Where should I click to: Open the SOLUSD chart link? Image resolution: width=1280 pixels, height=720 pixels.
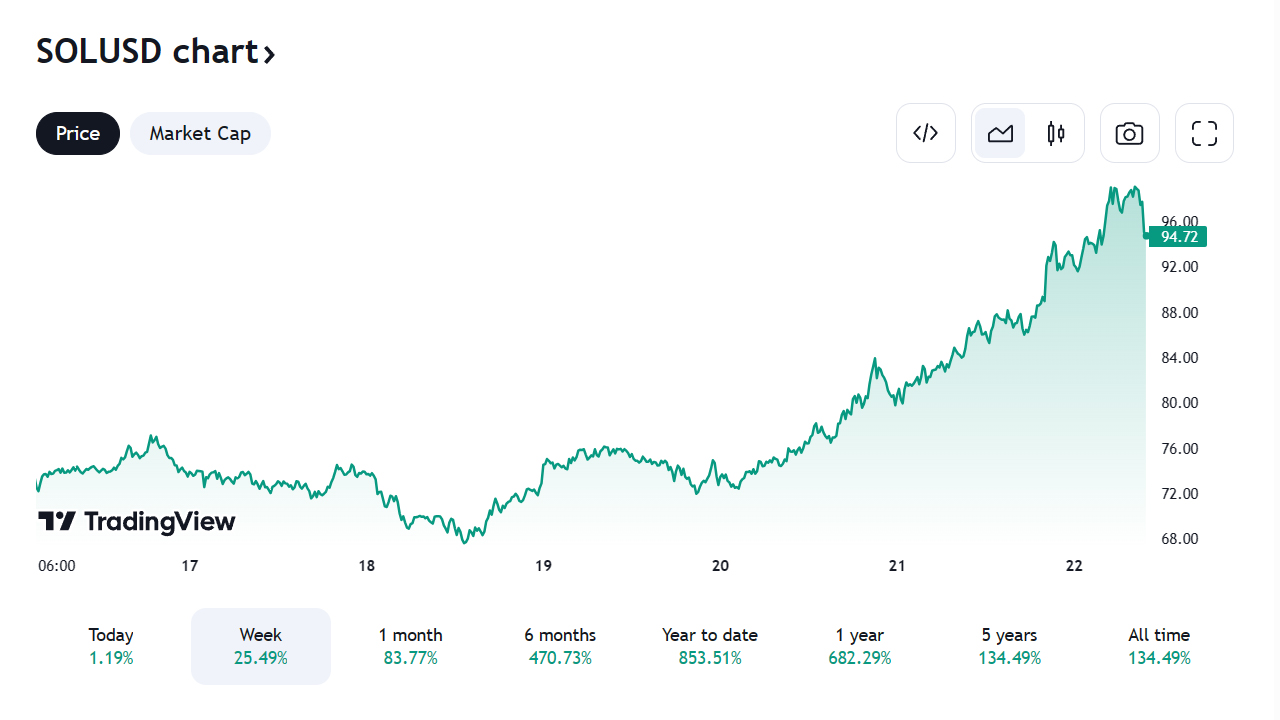tap(147, 51)
